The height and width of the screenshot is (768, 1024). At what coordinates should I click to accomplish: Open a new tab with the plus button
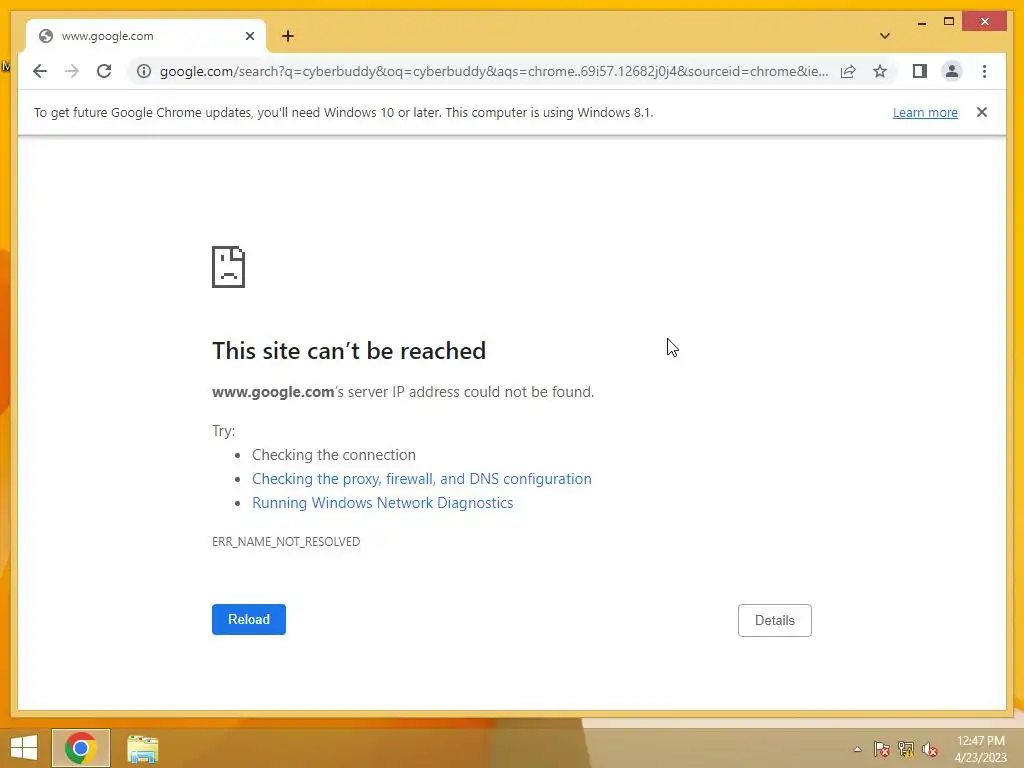(x=288, y=36)
